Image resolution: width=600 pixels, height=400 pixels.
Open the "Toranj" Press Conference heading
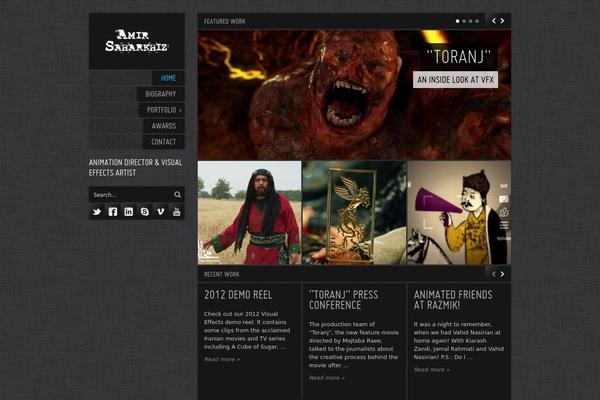[x=343, y=300]
